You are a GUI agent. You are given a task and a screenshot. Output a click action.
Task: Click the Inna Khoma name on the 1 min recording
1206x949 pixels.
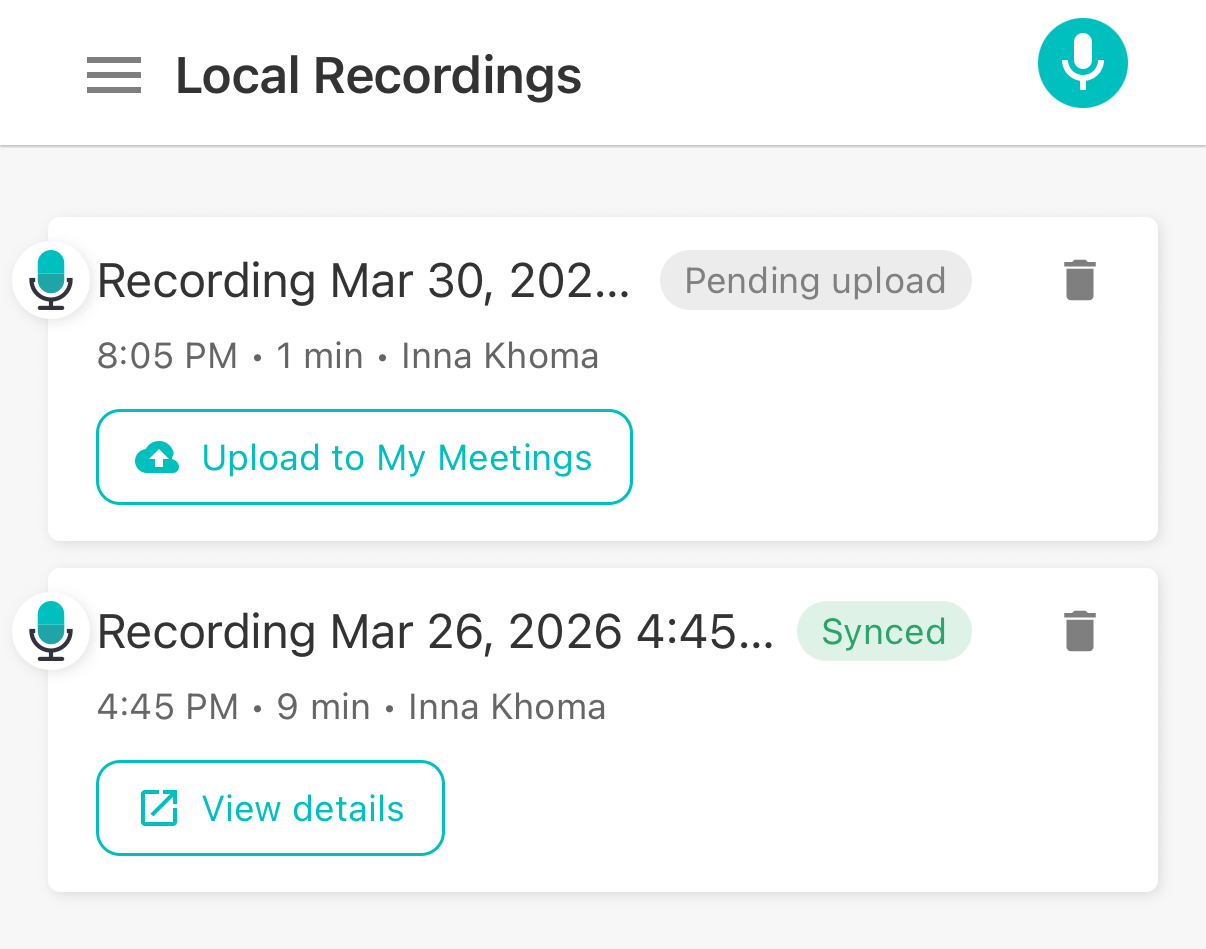500,356
